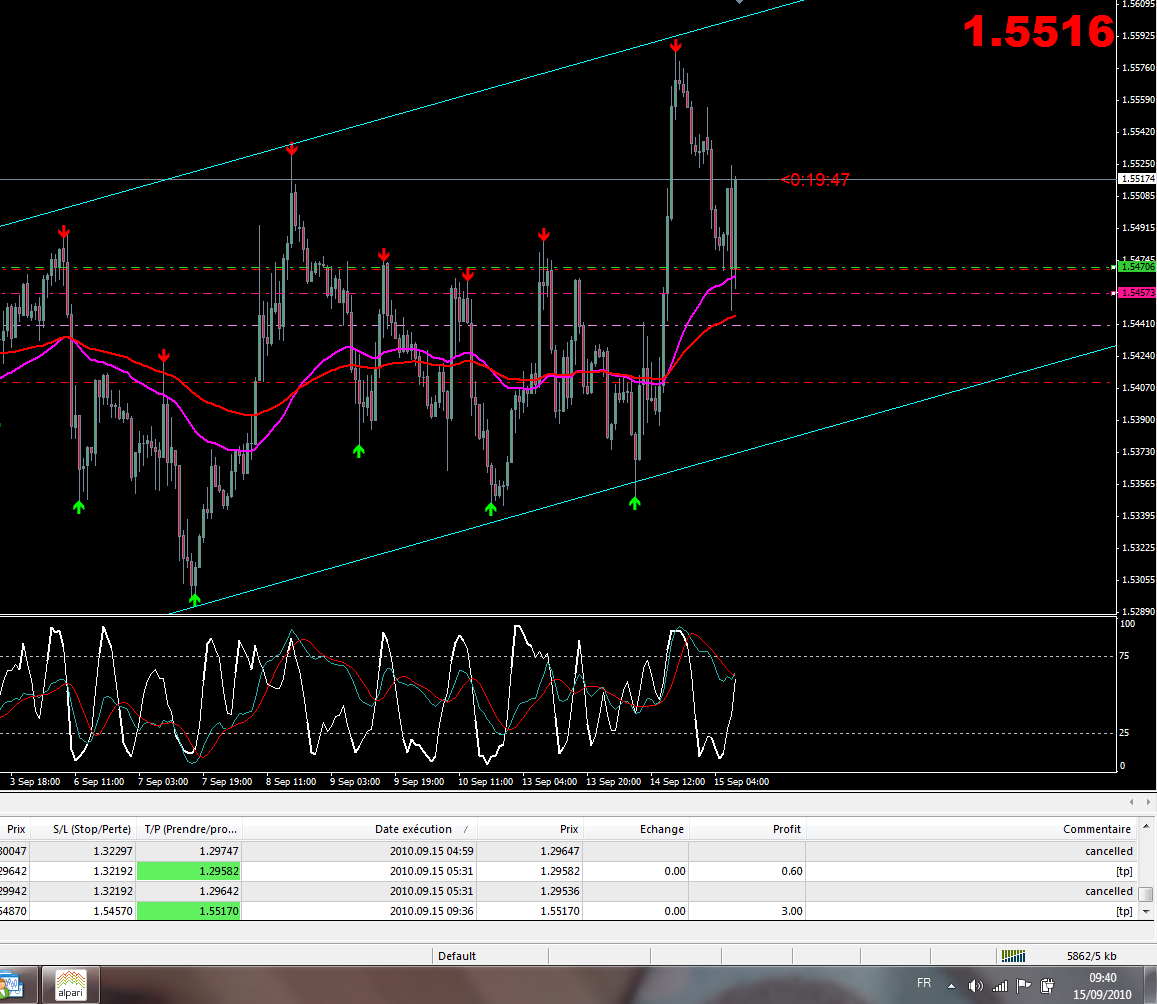Click the taskbar clock showing 09:40
The height and width of the screenshot is (1004, 1157).
point(1102,985)
